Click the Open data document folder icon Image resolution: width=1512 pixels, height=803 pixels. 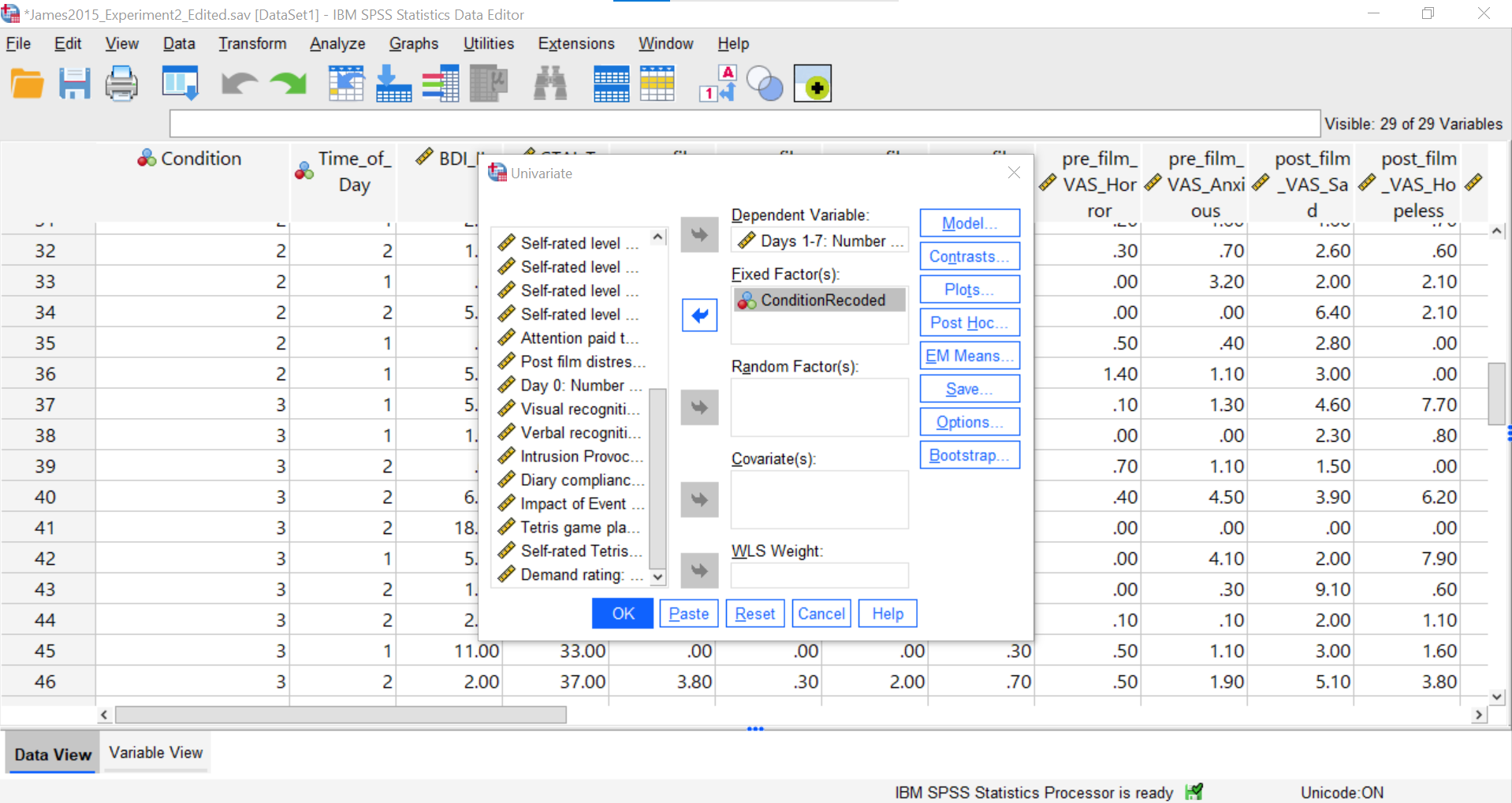pyautogui.click(x=28, y=84)
